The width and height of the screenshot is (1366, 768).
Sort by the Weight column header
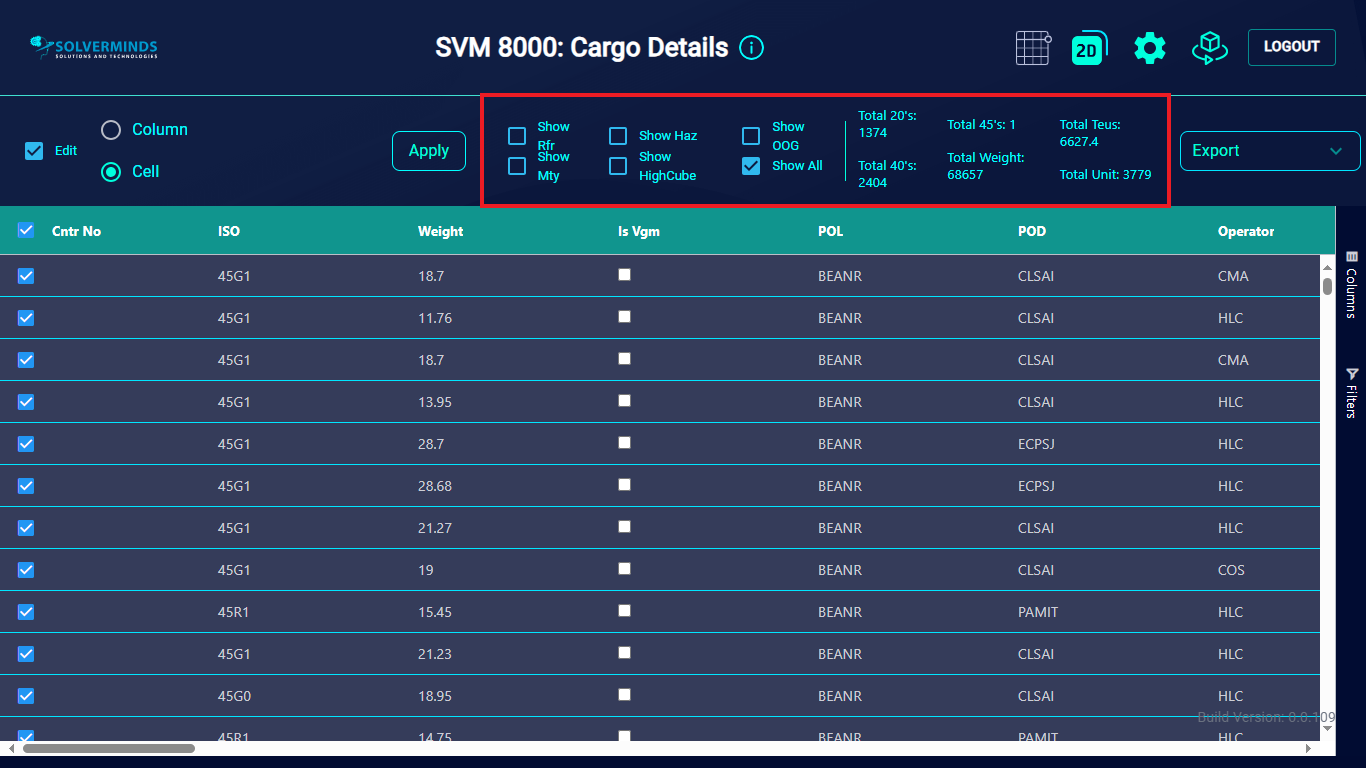[440, 231]
